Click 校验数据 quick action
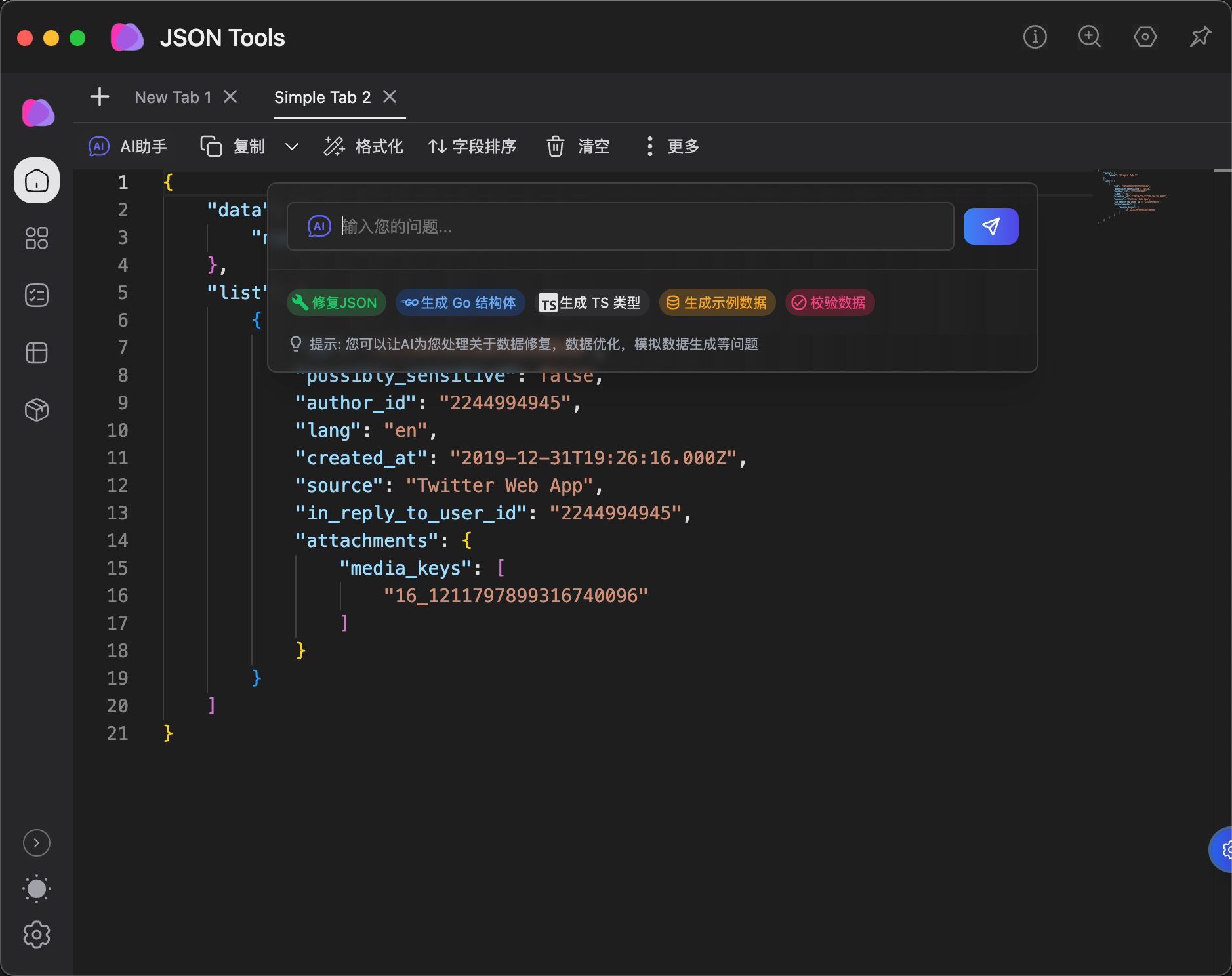Image resolution: width=1232 pixels, height=976 pixels. [x=829, y=302]
